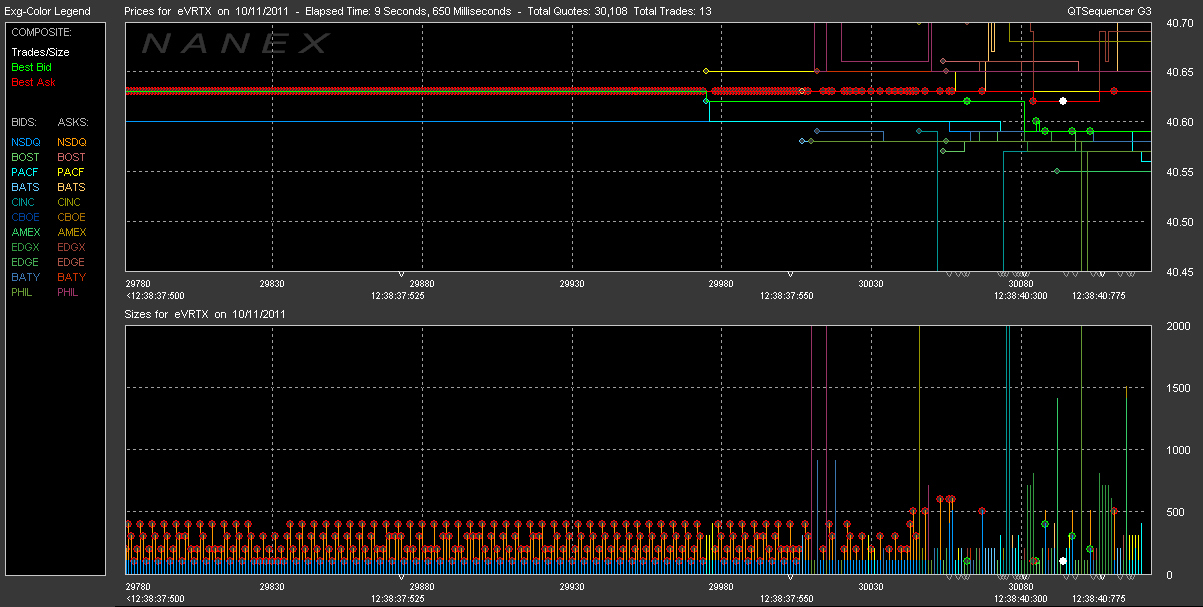Click PHIL in the BIDS column
This screenshot has width=1203, height=607.
pyautogui.click(x=23, y=292)
